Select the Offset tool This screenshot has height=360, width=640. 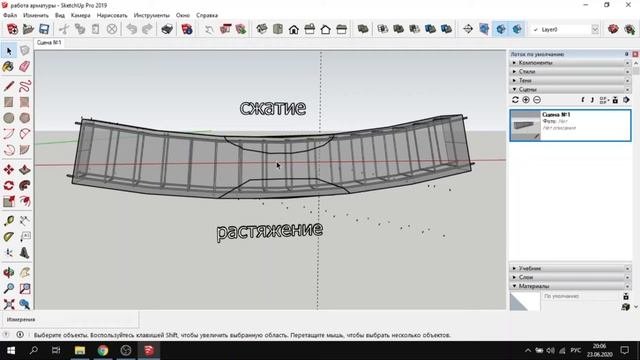[x=24, y=201]
